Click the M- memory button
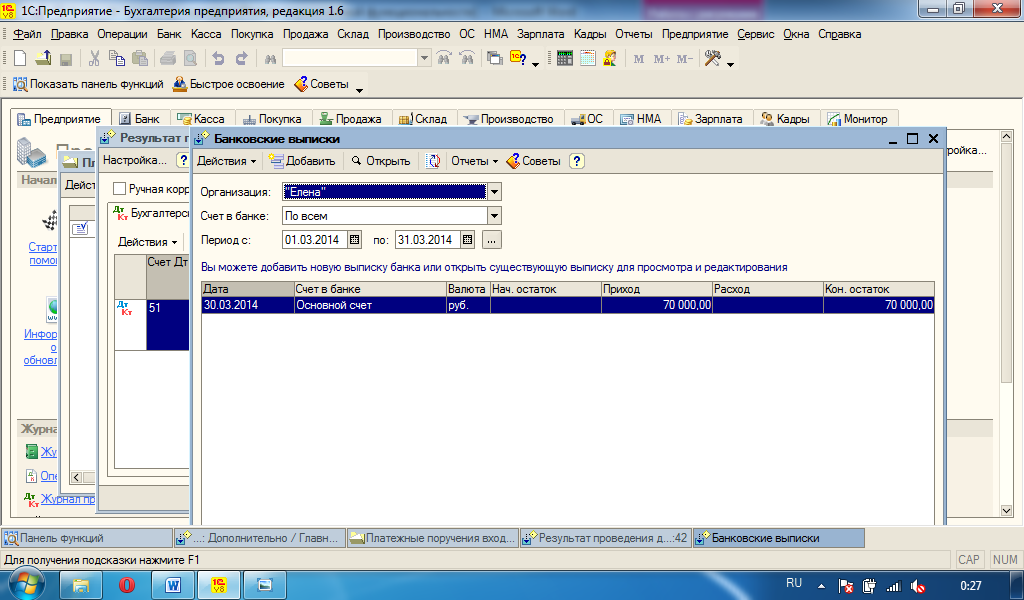1024x600 pixels. (684, 59)
